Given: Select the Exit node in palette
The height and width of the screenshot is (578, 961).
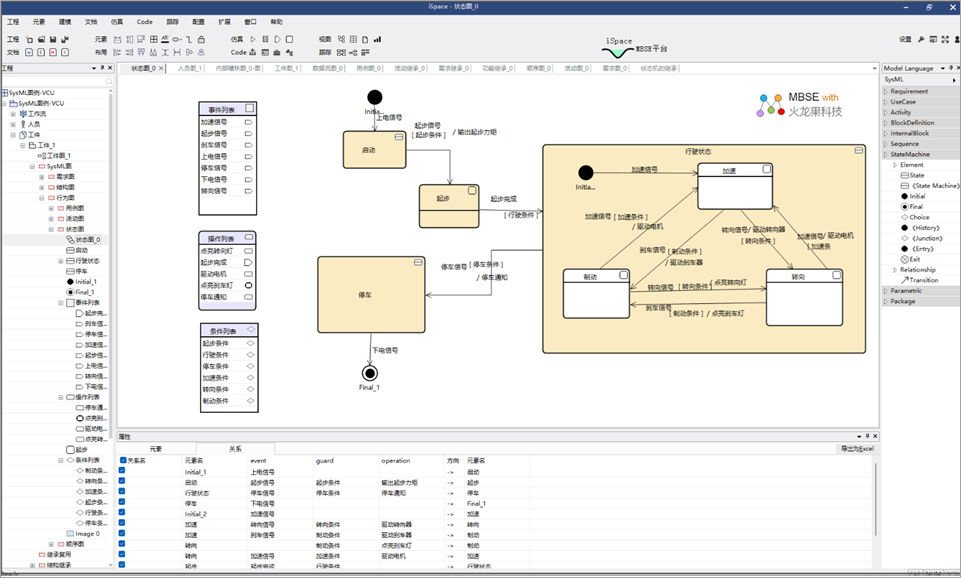Looking at the screenshot, I should click(910, 259).
